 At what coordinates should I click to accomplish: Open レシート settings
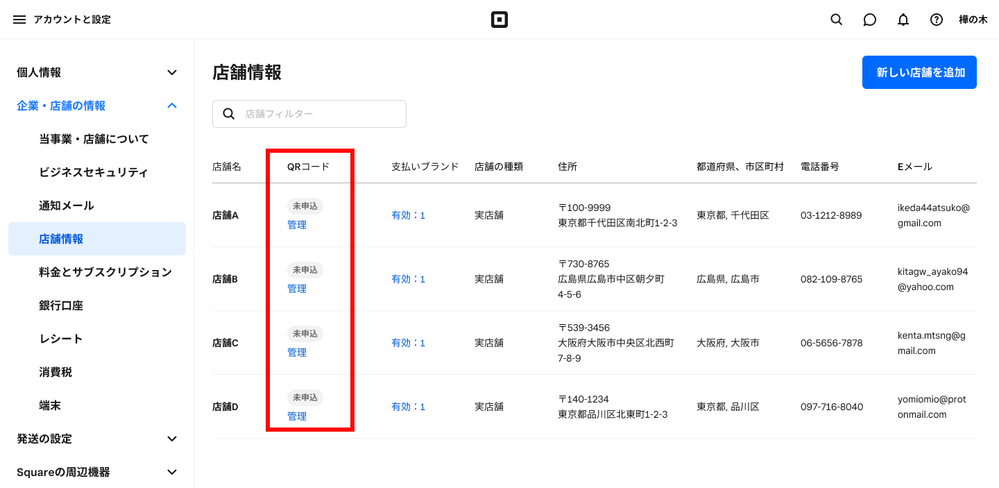pos(61,339)
